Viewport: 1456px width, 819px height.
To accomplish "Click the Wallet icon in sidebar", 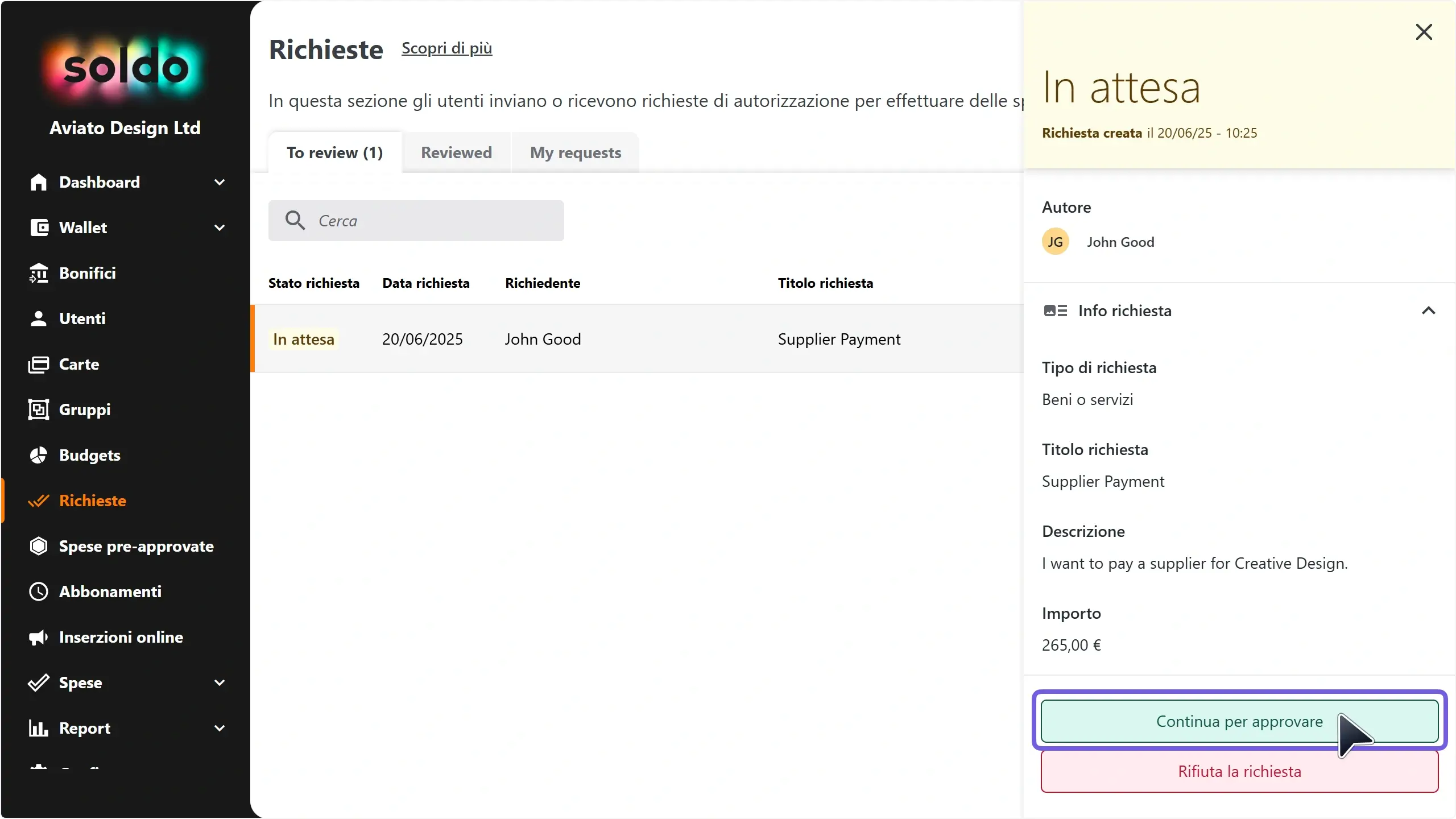I will click(x=38, y=227).
